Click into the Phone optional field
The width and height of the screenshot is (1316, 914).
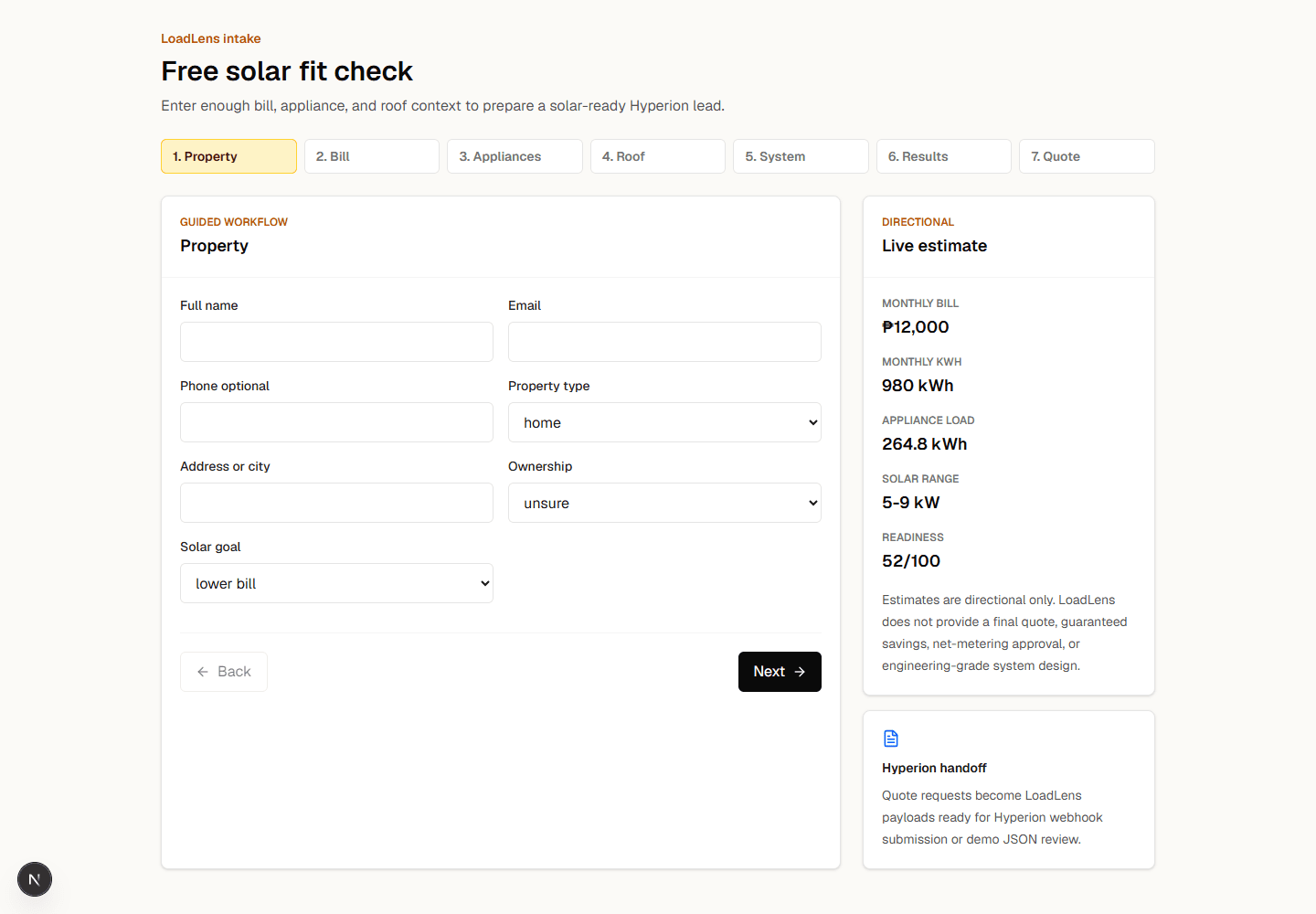[x=336, y=422]
